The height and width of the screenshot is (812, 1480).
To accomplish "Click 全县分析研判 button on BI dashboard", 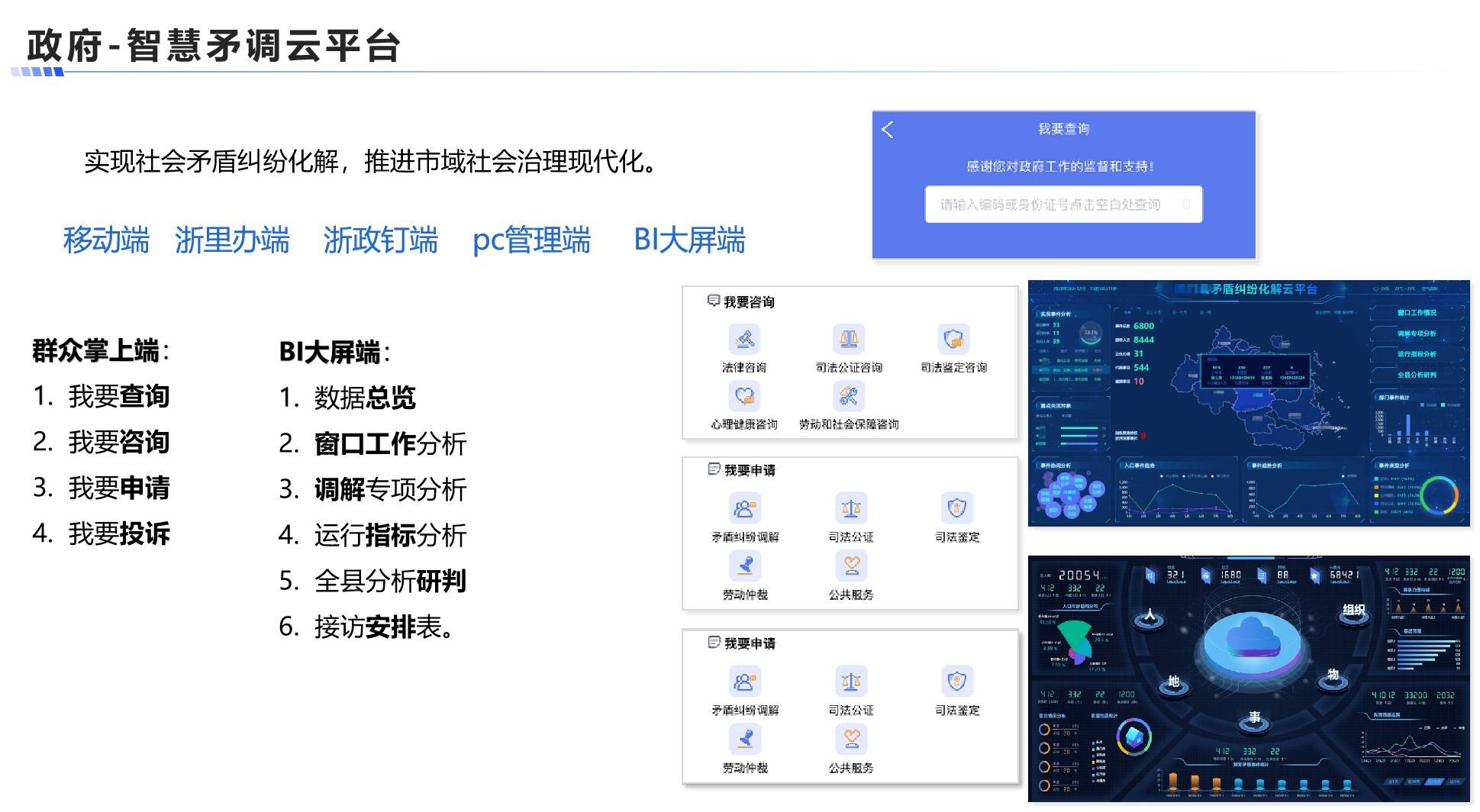I will 1417,375.
